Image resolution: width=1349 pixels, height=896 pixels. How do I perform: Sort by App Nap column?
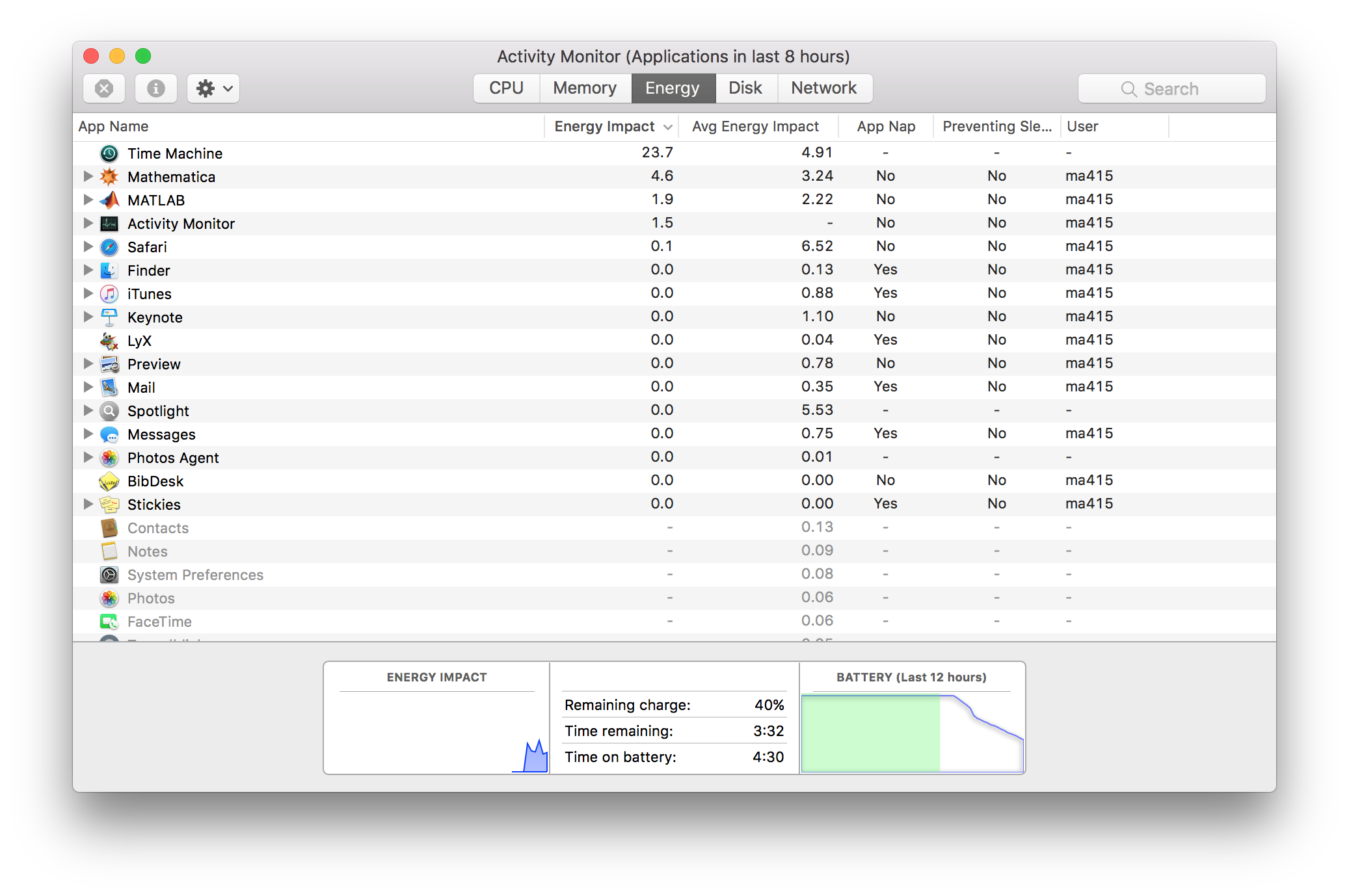click(886, 127)
